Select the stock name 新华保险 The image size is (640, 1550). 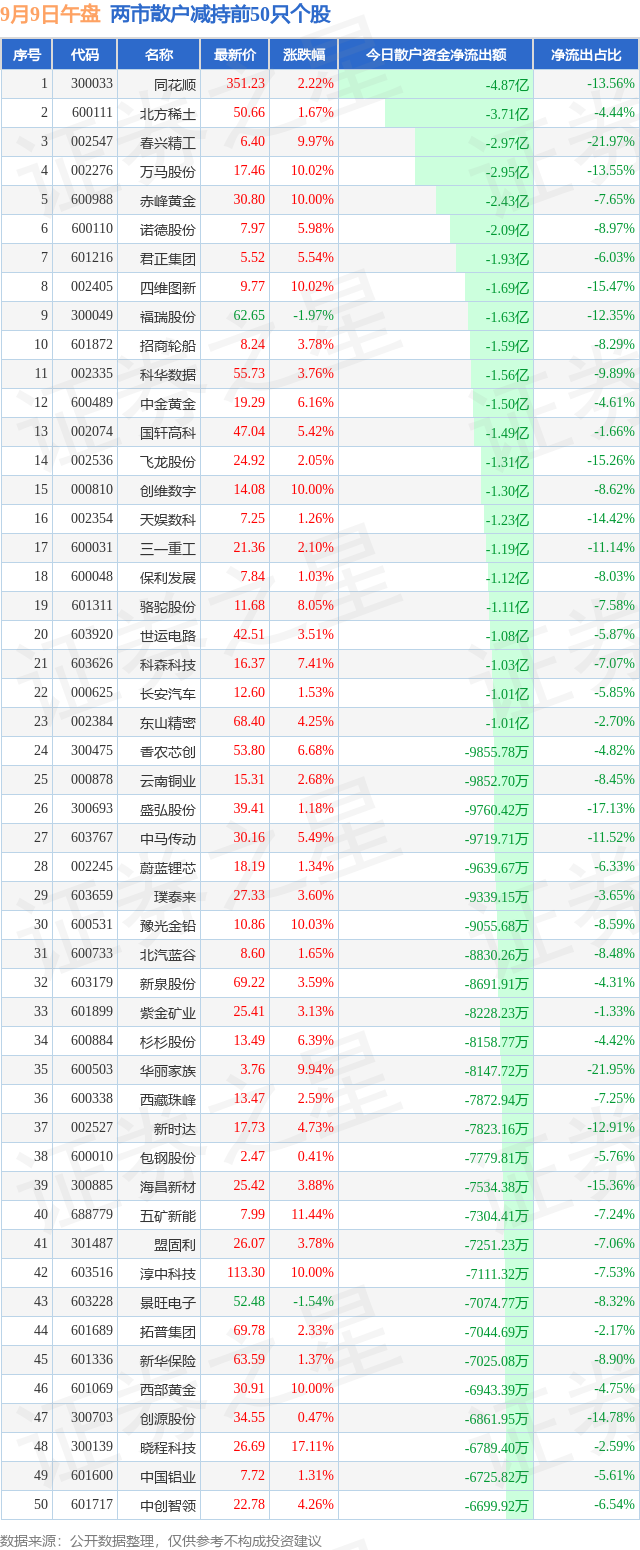click(x=168, y=1359)
